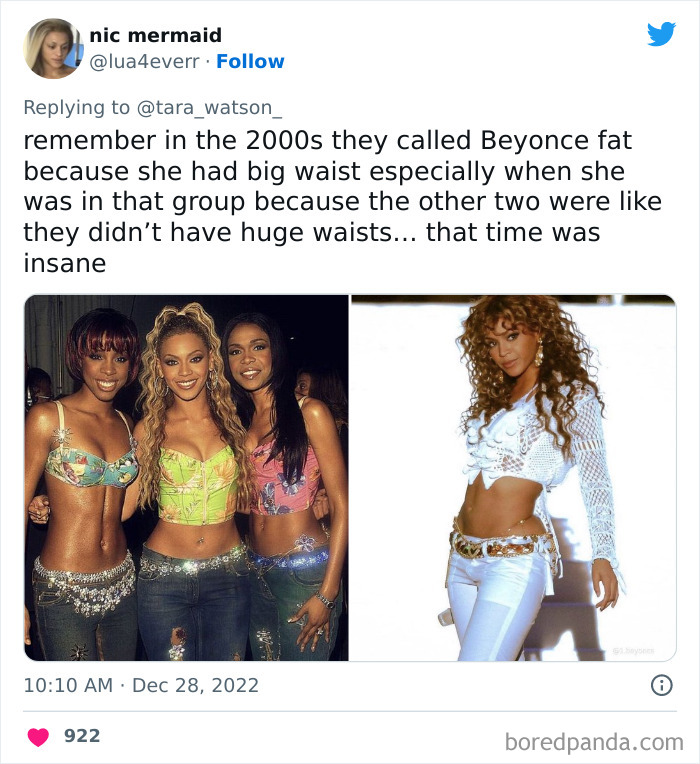Click '2000s' in the tweet's first line
This screenshot has width=700, height=764.
(x=284, y=141)
